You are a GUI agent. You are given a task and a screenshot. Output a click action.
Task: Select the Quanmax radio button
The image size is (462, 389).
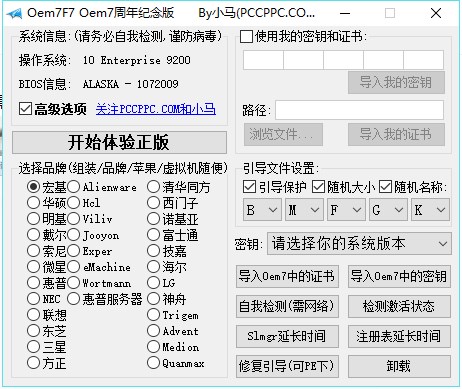(x=153, y=363)
